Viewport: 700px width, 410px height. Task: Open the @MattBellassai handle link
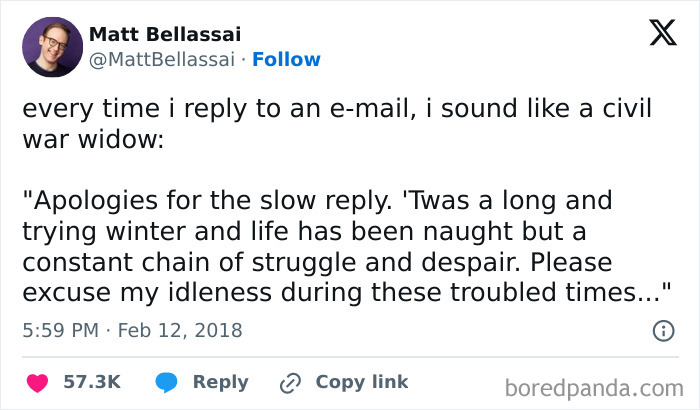pos(165,60)
